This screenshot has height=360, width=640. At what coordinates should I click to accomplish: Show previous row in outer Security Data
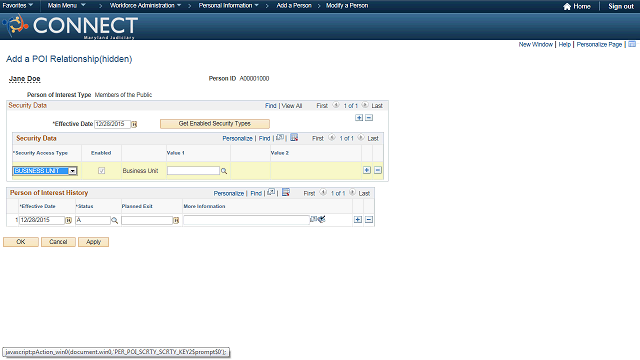coord(336,105)
